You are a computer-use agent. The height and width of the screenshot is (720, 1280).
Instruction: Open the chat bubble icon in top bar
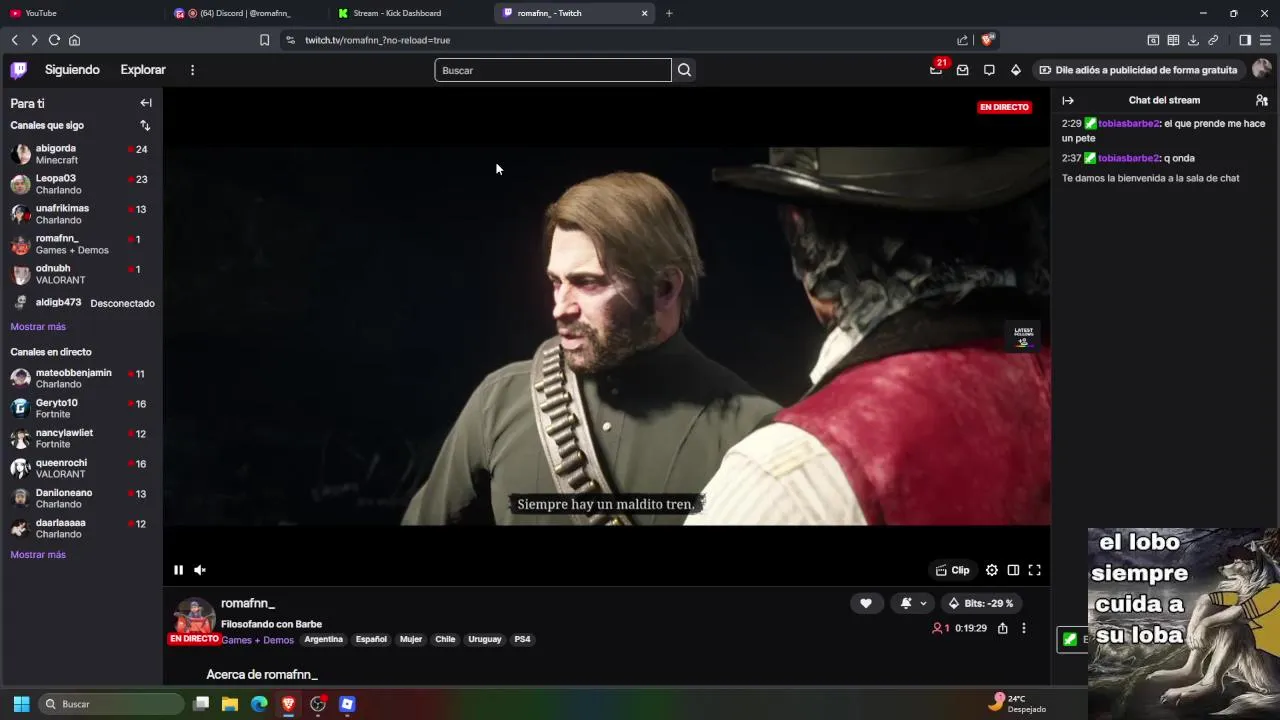(989, 70)
